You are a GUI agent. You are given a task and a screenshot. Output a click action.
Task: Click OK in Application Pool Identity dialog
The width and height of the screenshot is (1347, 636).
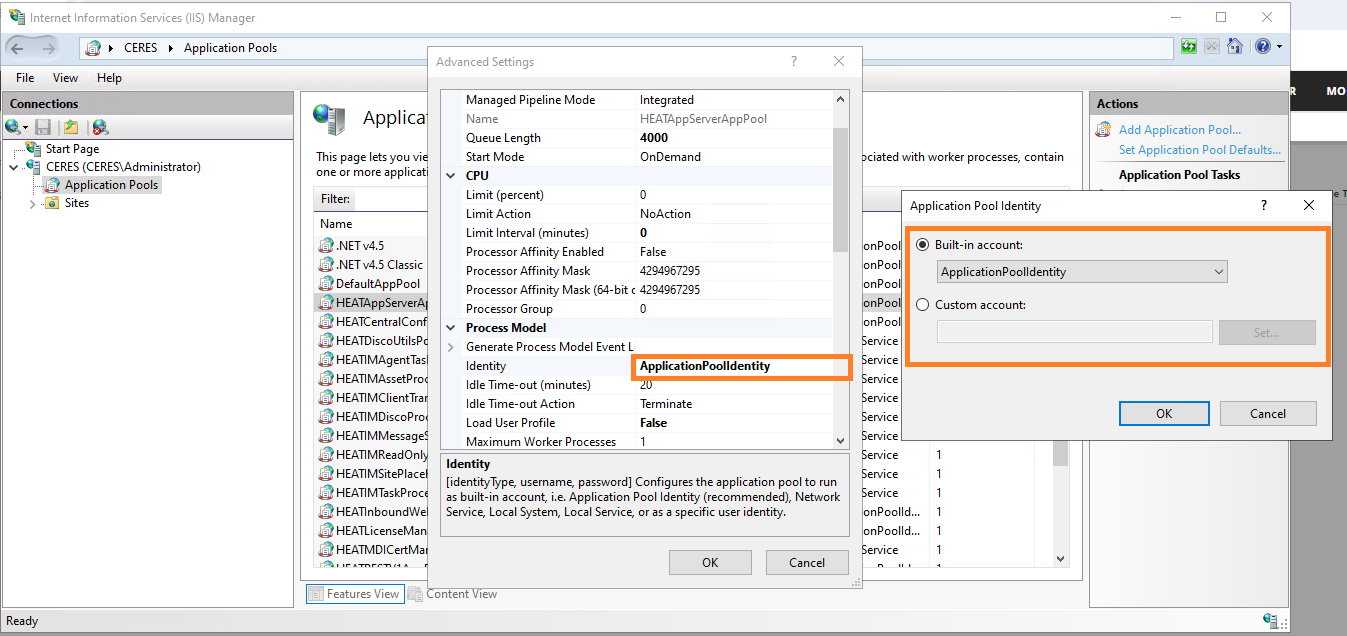coord(1163,413)
